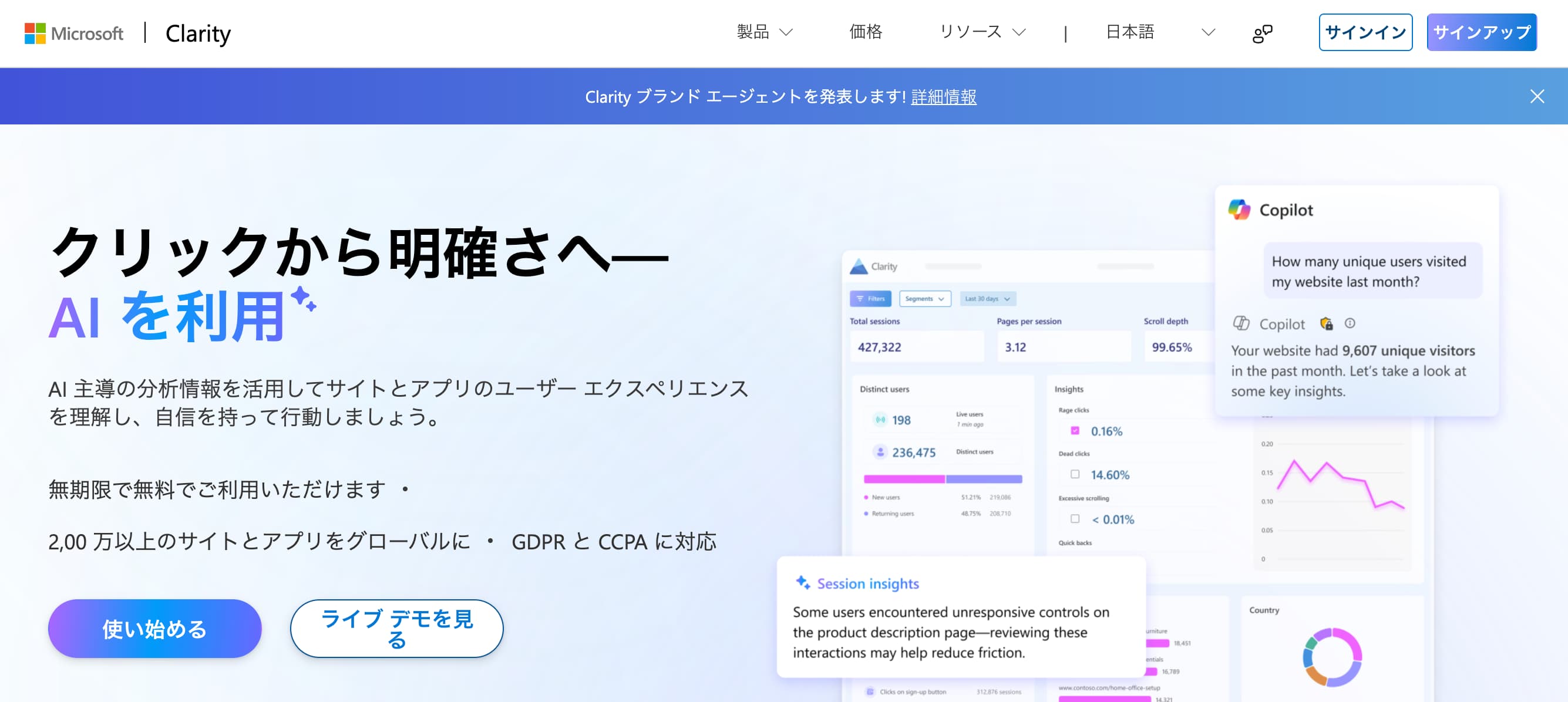The height and width of the screenshot is (702, 1568).
Task: Click the Copilot response outline icon
Action: [x=1241, y=323]
